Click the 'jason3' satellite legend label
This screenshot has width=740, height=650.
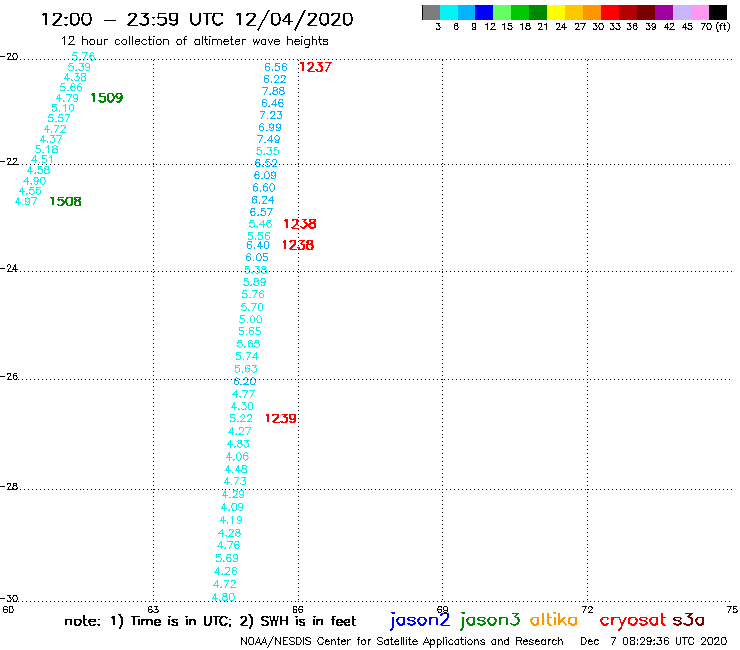tap(490, 620)
